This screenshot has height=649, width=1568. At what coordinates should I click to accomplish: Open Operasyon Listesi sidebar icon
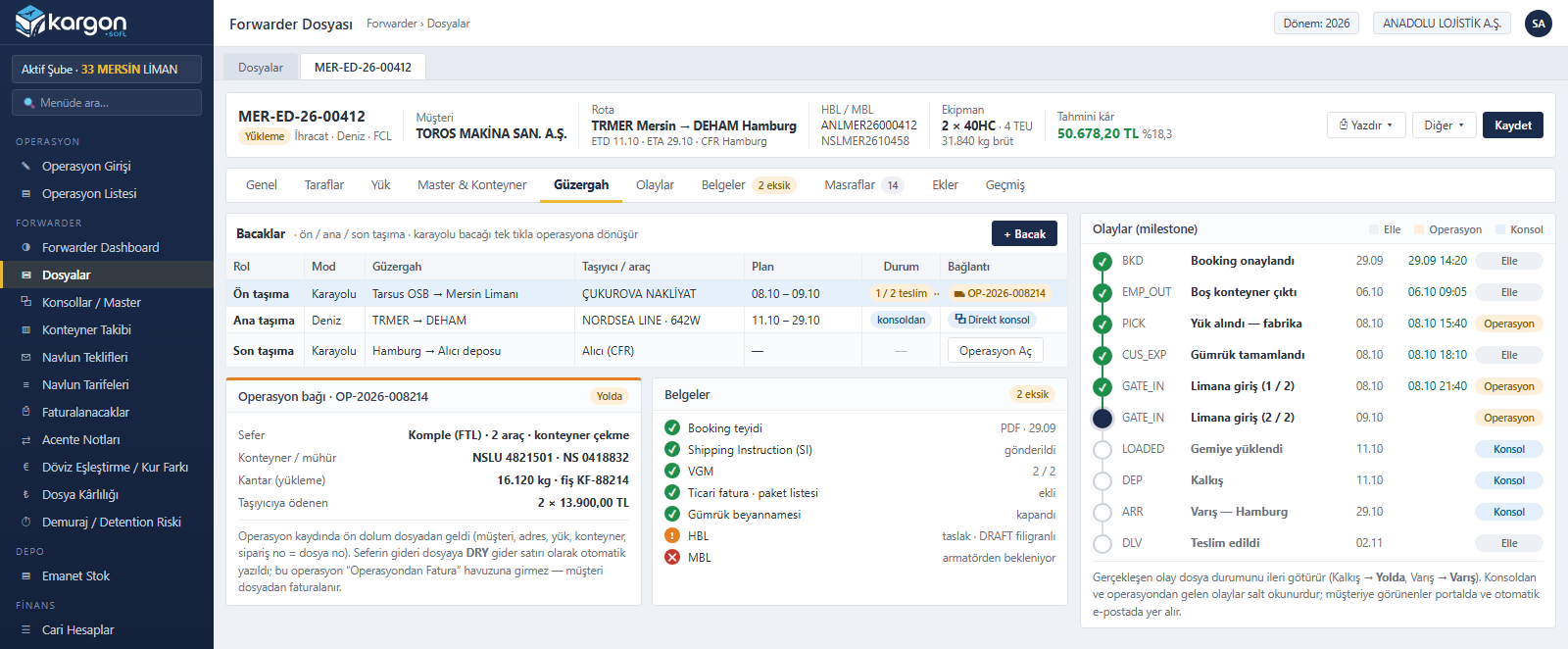click(x=26, y=194)
